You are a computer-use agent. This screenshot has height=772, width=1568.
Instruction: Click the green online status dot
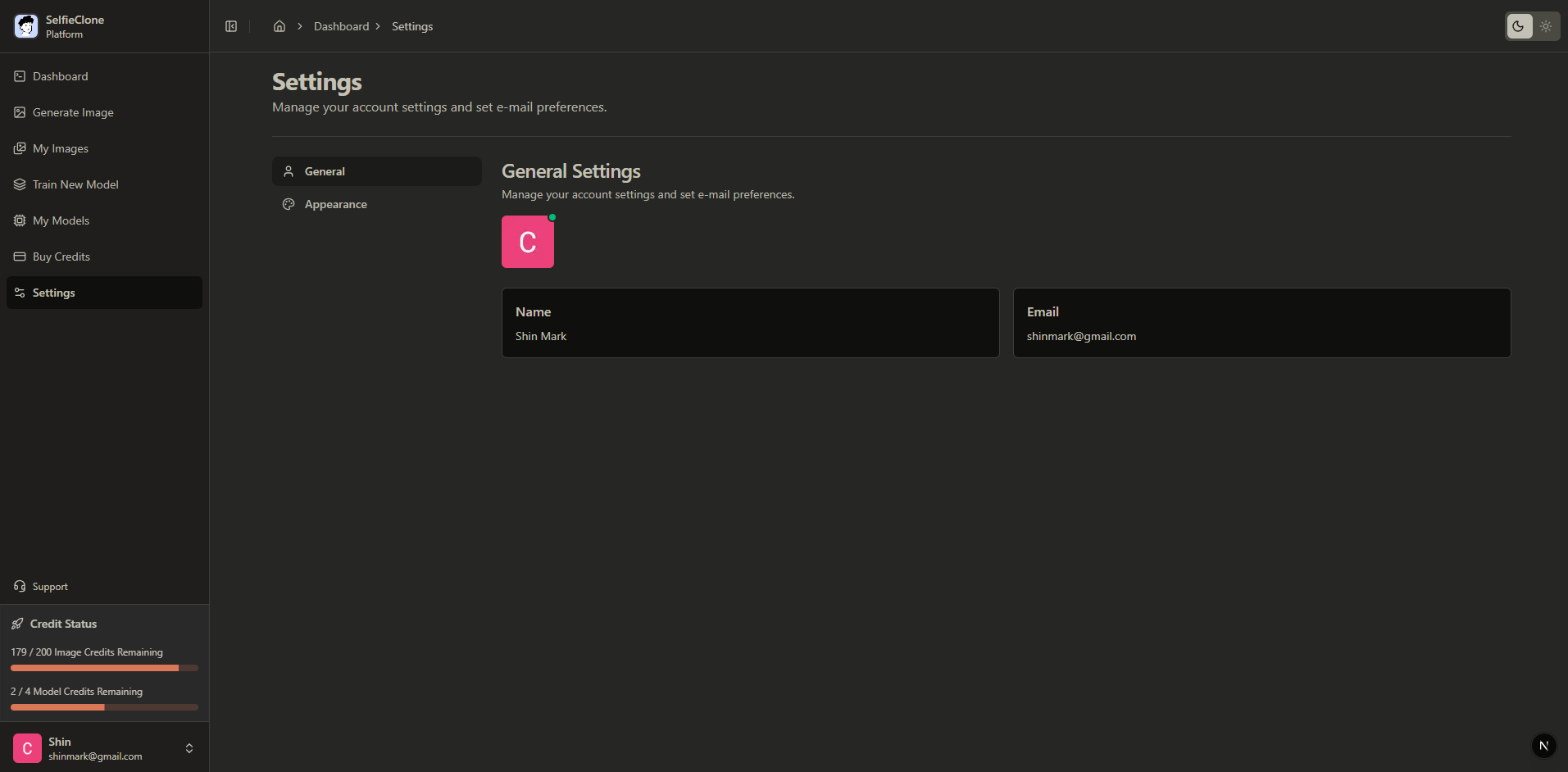point(552,217)
